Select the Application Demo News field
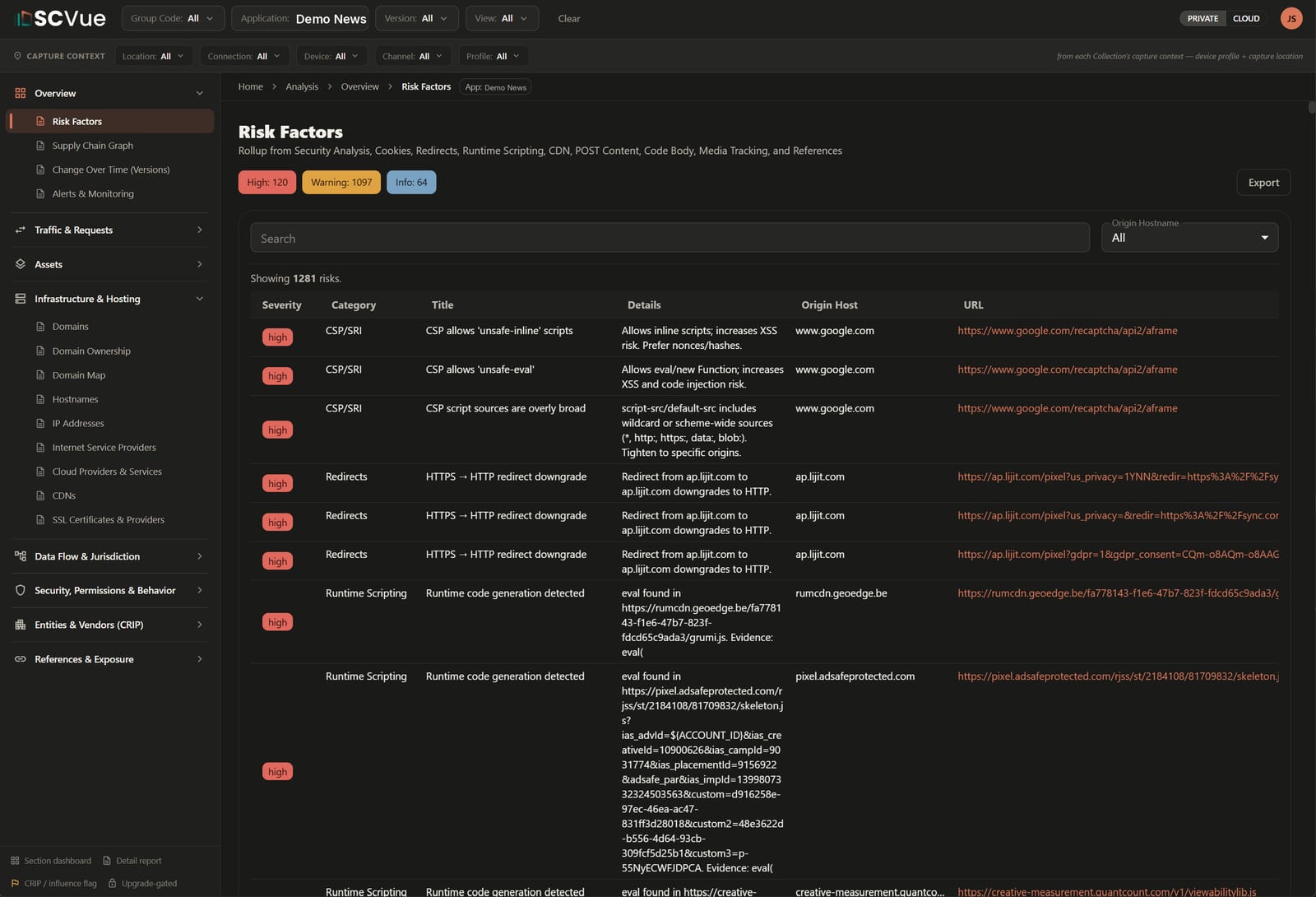The width and height of the screenshot is (1316, 897). (x=299, y=18)
